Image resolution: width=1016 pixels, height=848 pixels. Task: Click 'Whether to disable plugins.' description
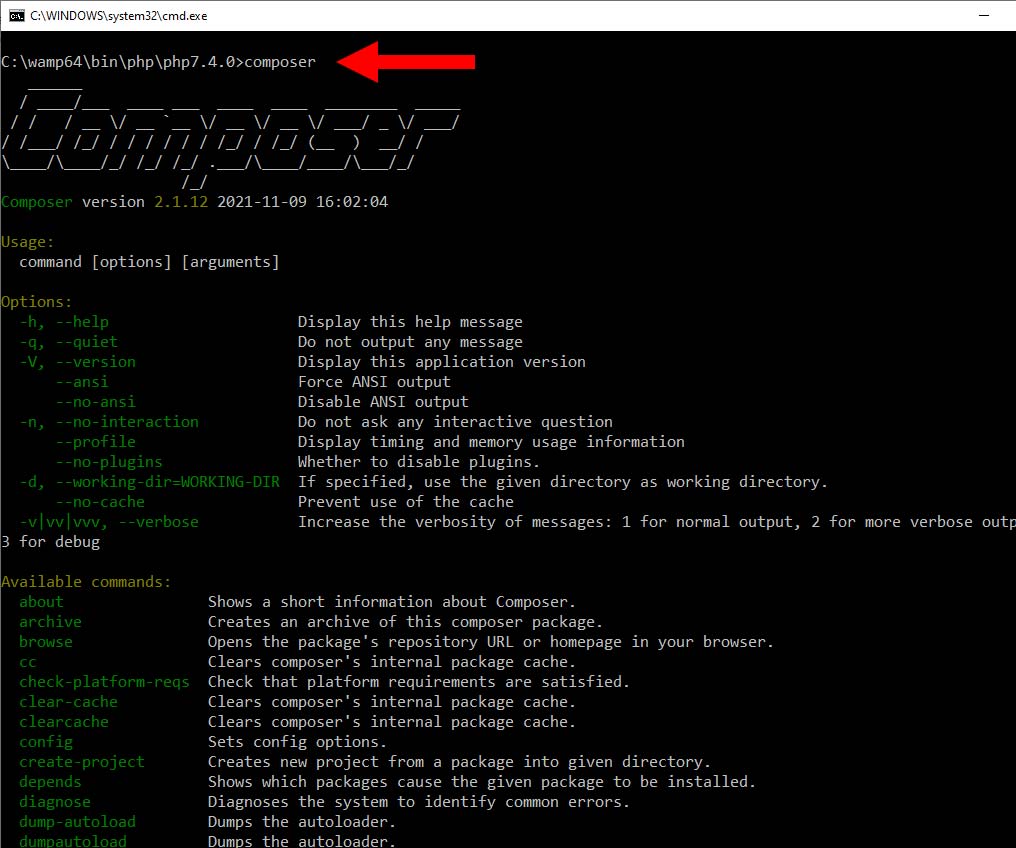point(419,462)
